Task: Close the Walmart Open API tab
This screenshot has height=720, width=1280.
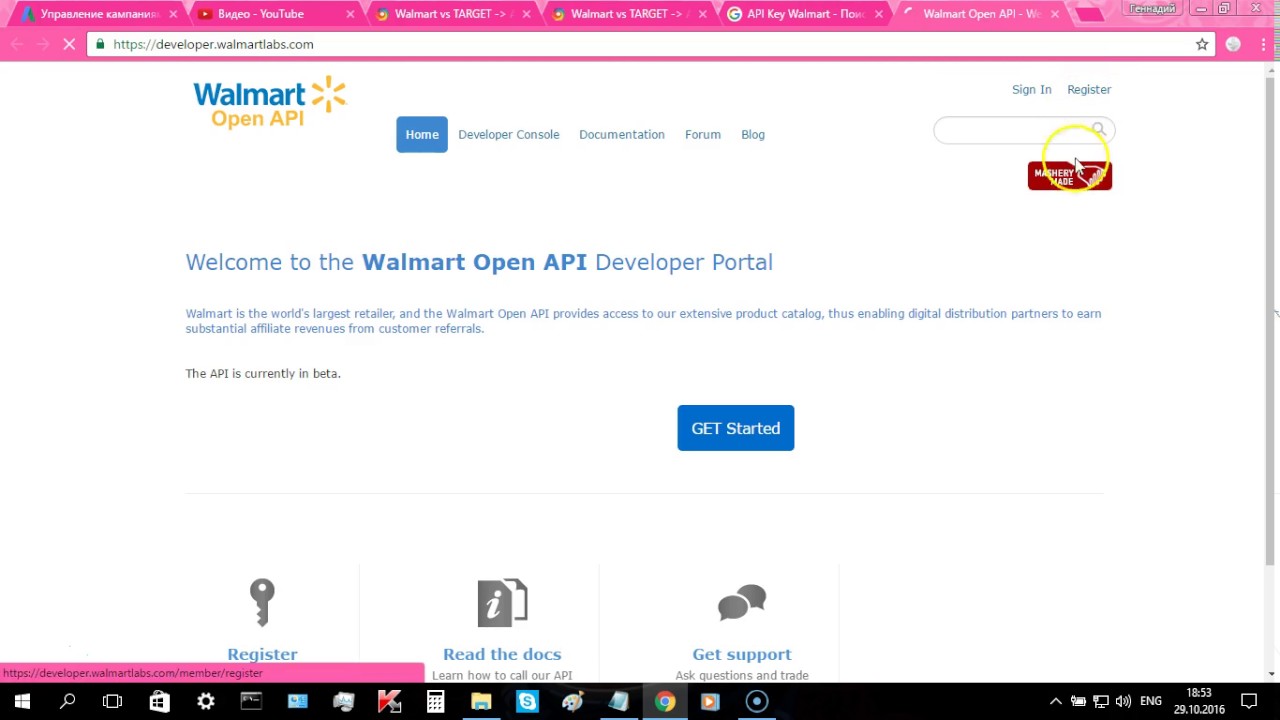Action: pyautogui.click(x=1054, y=14)
